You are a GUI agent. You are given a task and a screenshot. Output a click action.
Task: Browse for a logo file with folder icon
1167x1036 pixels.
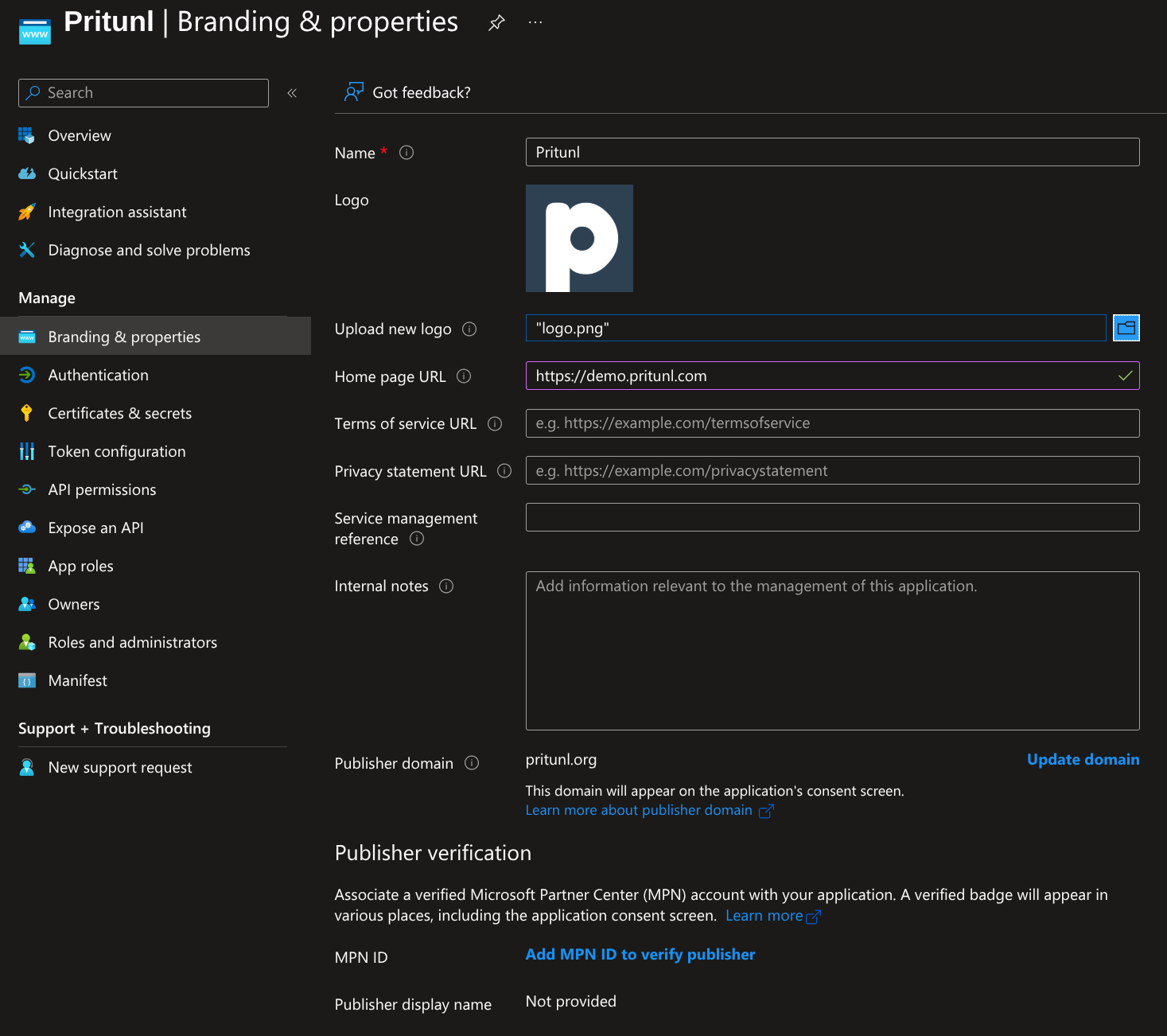(1126, 328)
